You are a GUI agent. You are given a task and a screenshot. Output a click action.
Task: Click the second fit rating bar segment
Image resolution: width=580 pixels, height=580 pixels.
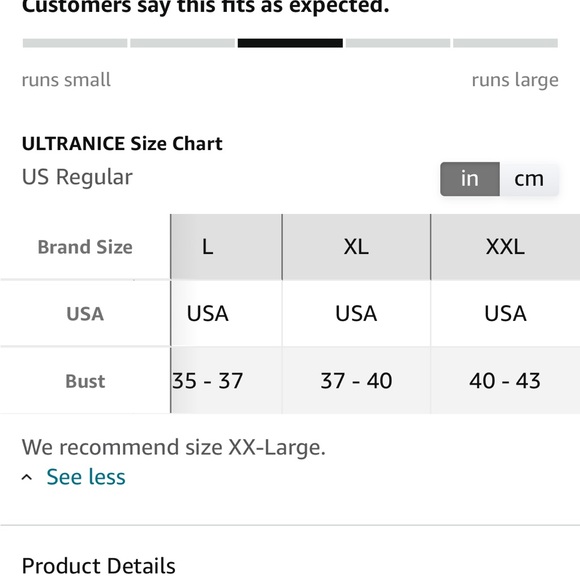(182, 43)
